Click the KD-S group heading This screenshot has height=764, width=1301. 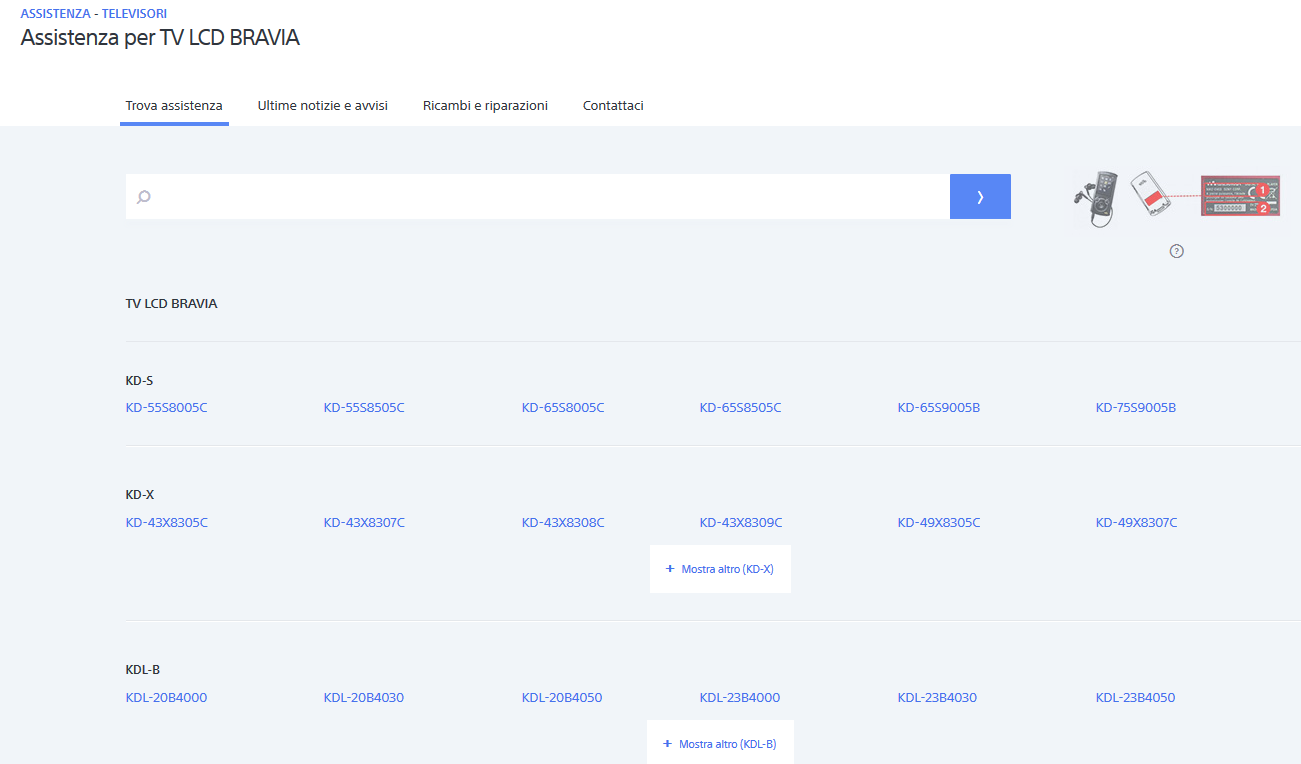pos(139,381)
